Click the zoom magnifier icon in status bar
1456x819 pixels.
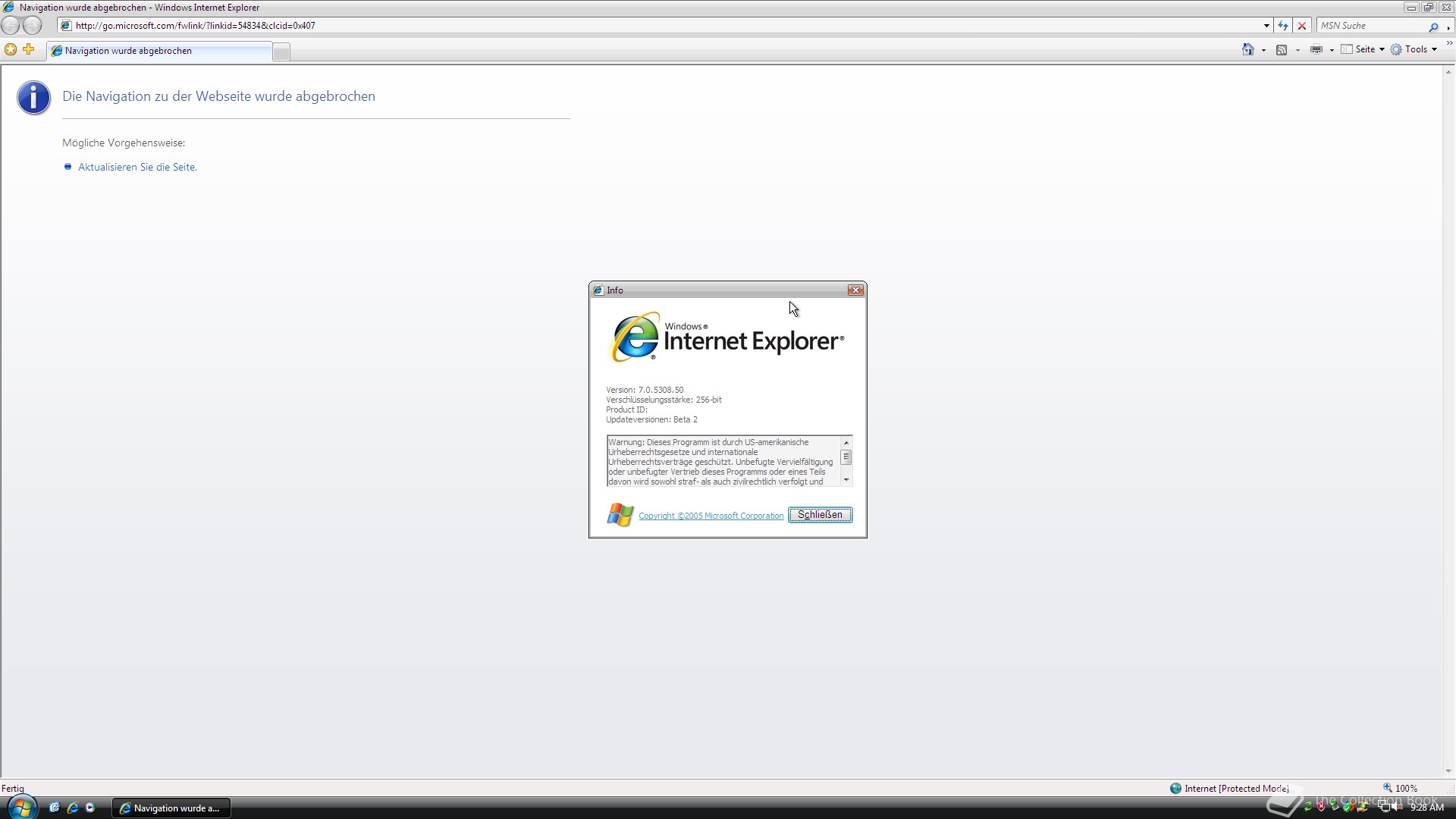pos(1387,788)
